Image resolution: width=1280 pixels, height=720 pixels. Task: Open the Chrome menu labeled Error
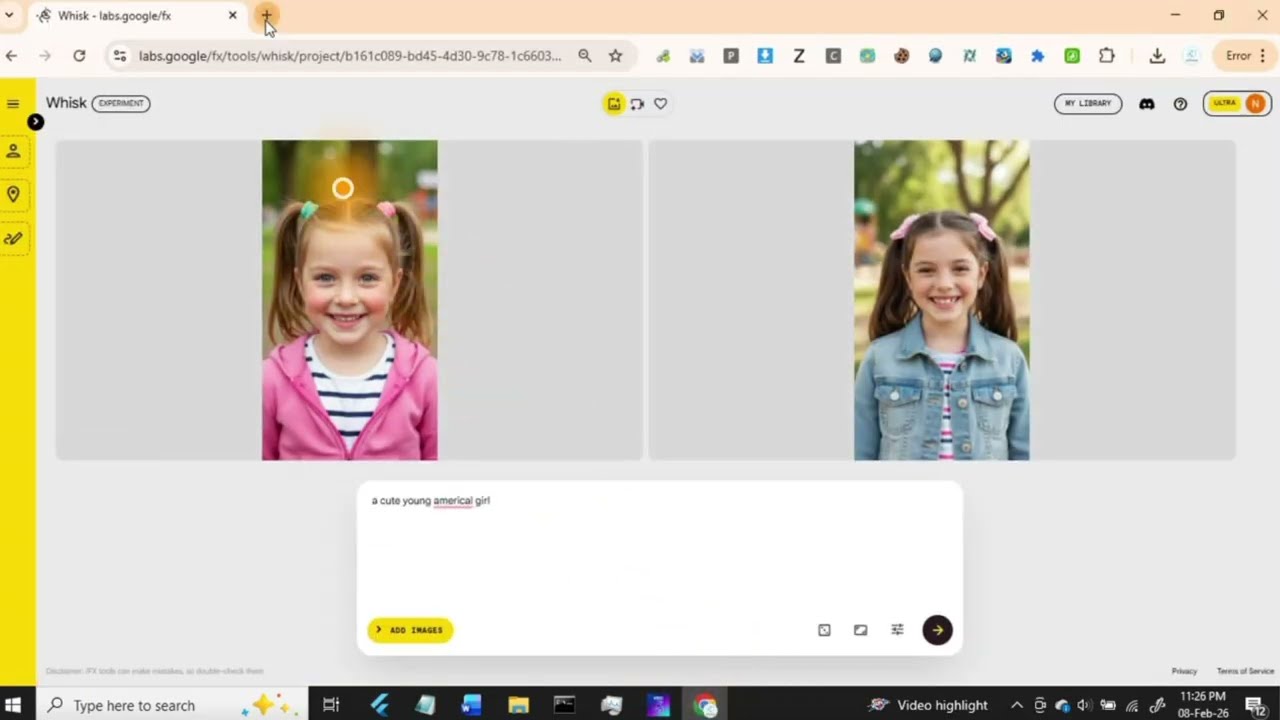point(1246,56)
